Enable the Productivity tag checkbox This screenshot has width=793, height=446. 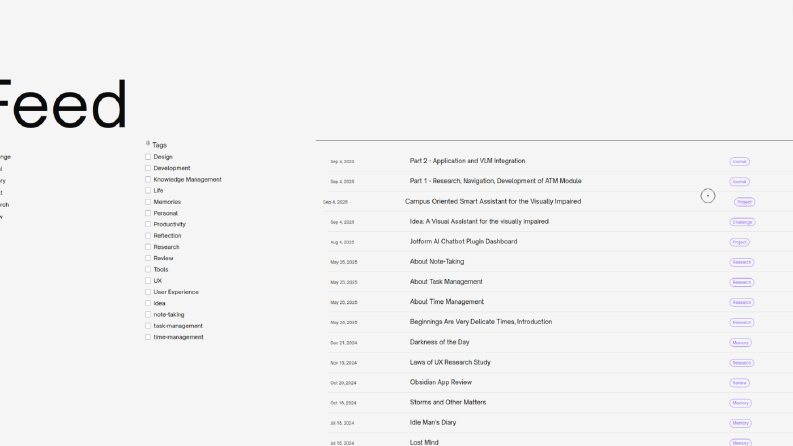[148, 224]
